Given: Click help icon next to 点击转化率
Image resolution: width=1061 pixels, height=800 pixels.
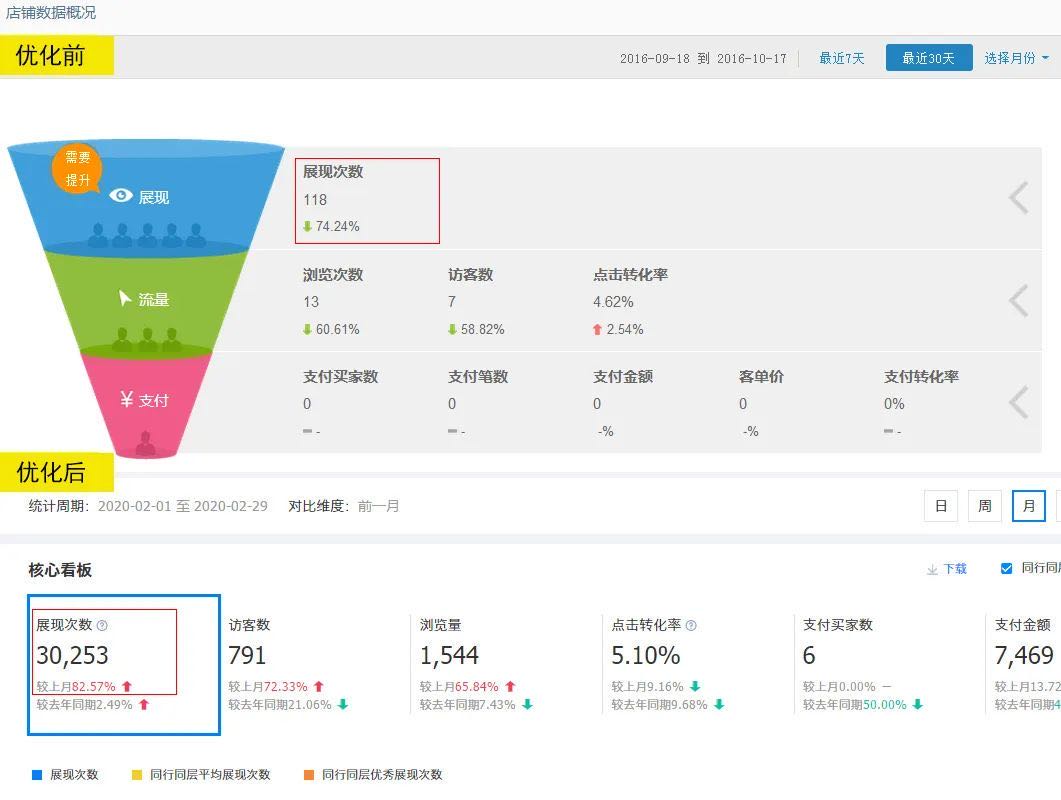Looking at the screenshot, I should pyautogui.click(x=691, y=625).
